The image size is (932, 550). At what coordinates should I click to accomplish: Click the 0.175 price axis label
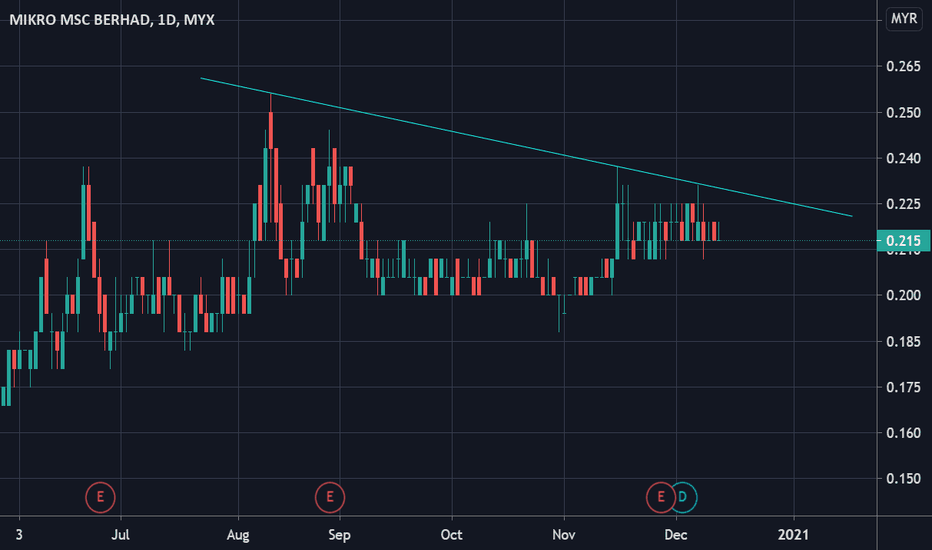tap(903, 387)
